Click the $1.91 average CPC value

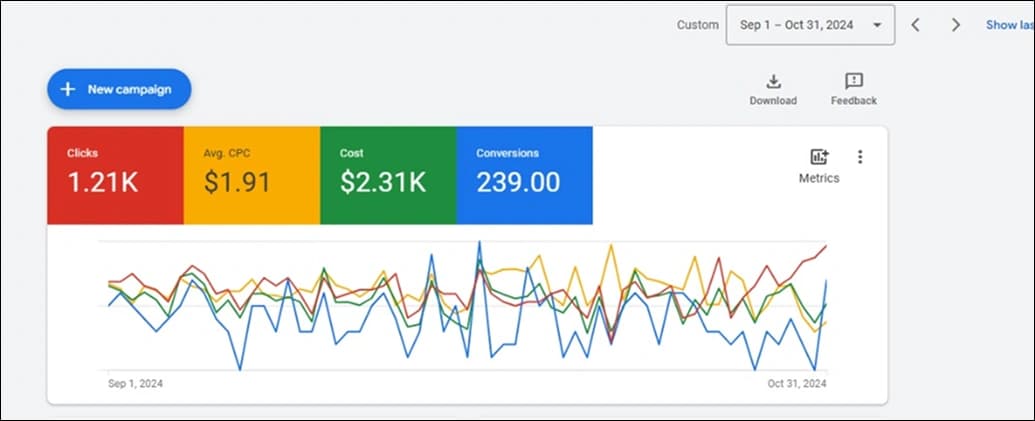click(237, 182)
